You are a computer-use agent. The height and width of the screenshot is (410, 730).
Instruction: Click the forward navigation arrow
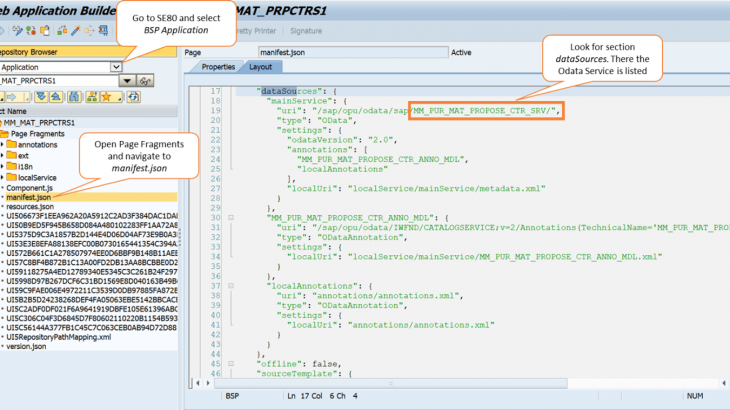[x=12, y=97]
